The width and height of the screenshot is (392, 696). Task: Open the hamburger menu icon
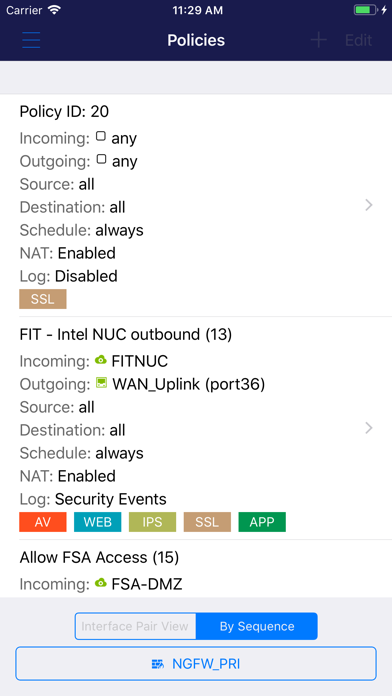[x=31, y=40]
